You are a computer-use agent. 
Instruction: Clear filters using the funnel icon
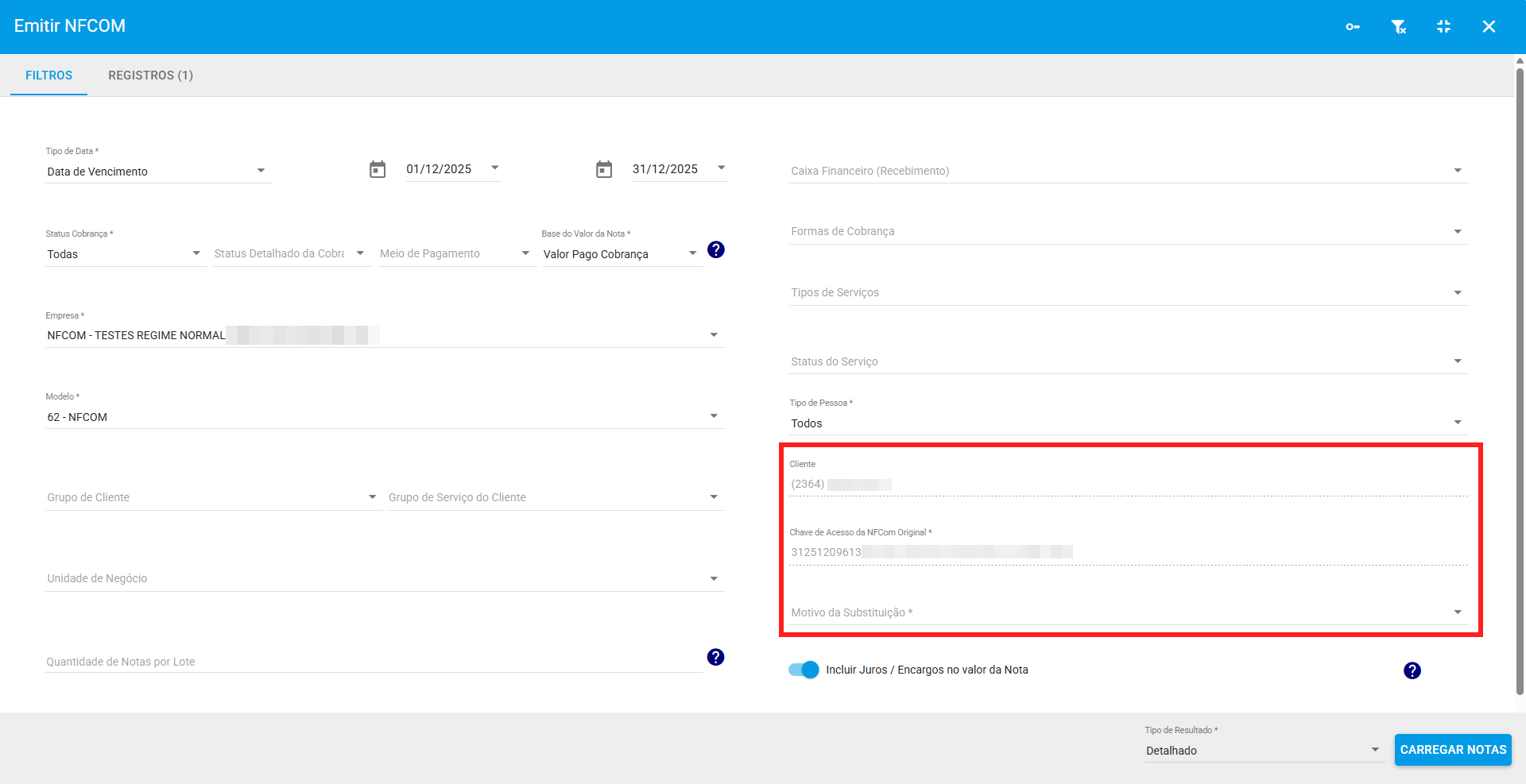(1399, 27)
